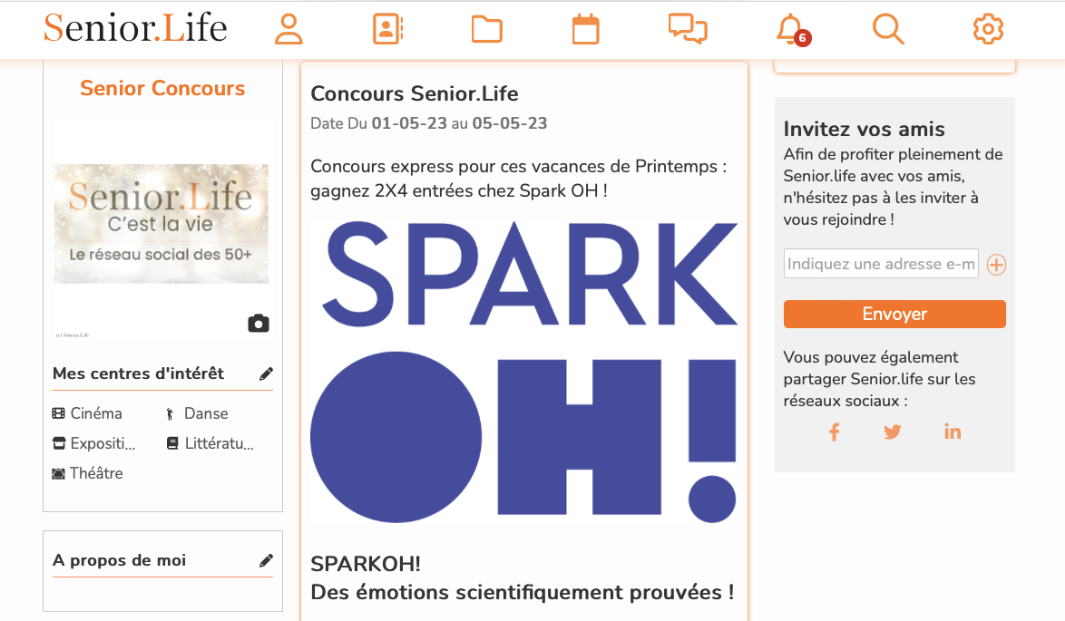The width and height of the screenshot is (1065, 621).
Task: Open the Spark OH contest image
Action: (524, 372)
